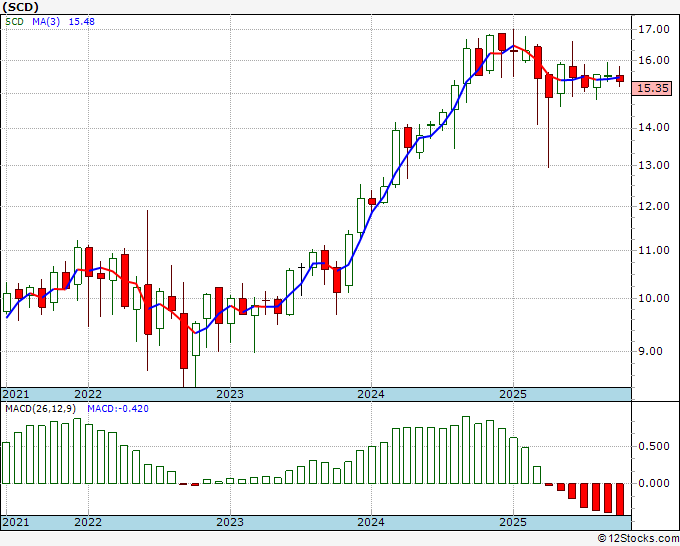Click the moving average value 15.48
The width and height of the screenshot is (680, 546).
pos(82,22)
